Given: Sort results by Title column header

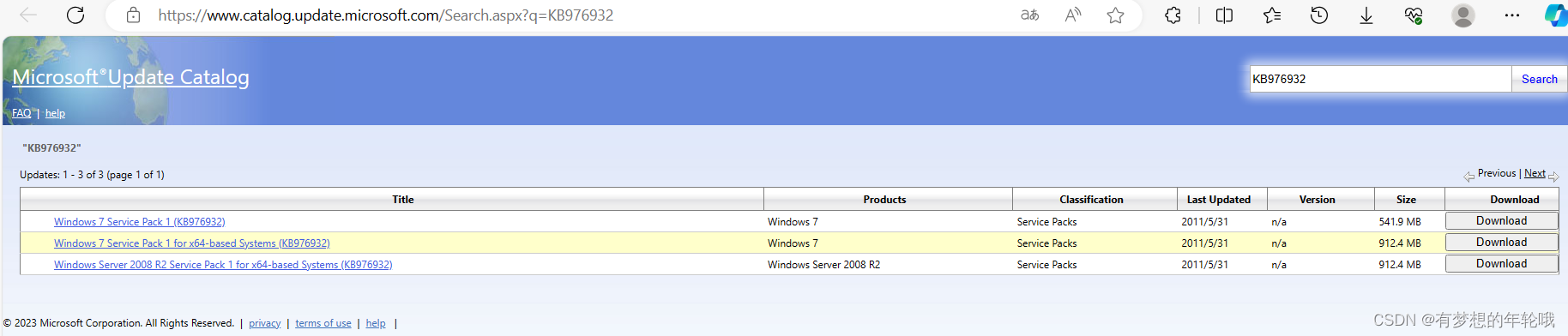Looking at the screenshot, I should [402, 200].
